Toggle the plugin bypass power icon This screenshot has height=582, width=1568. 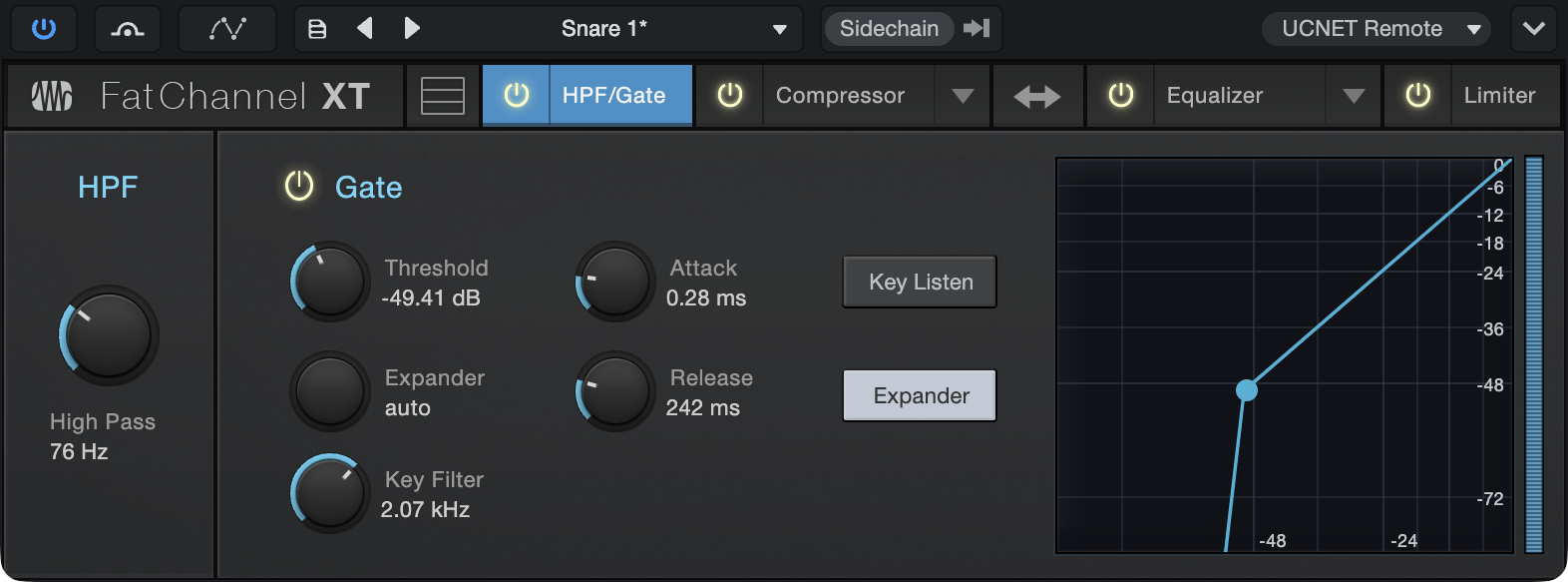(44, 29)
